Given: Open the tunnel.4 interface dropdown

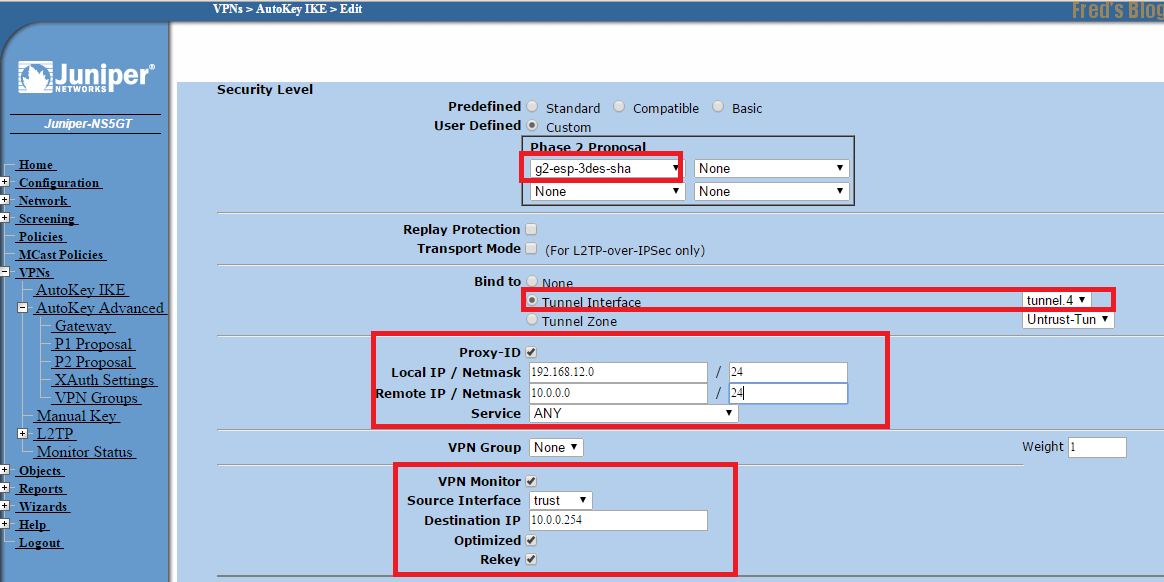Looking at the screenshot, I should (1057, 300).
